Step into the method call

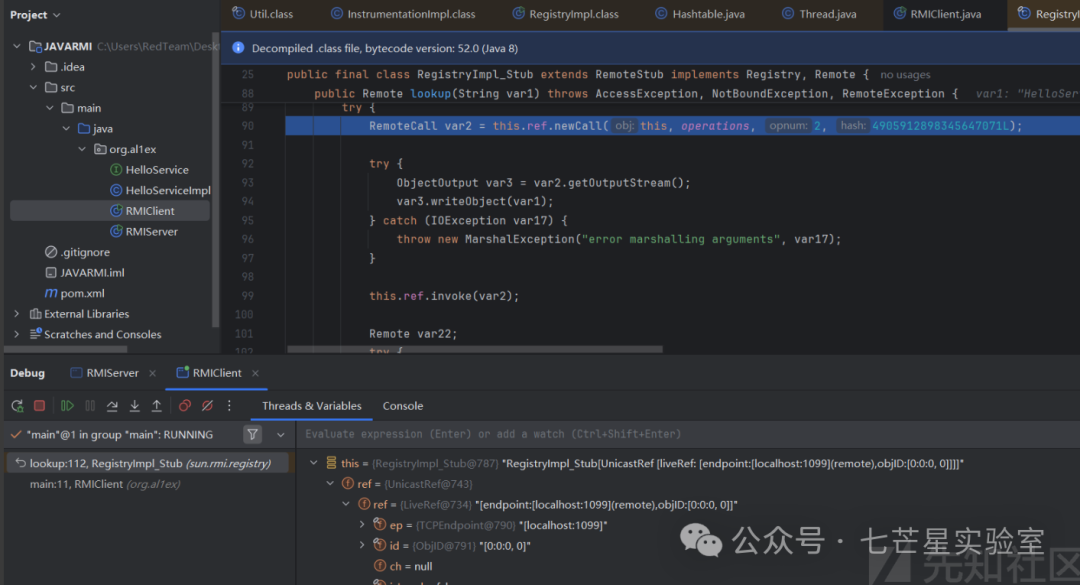[x=134, y=406]
